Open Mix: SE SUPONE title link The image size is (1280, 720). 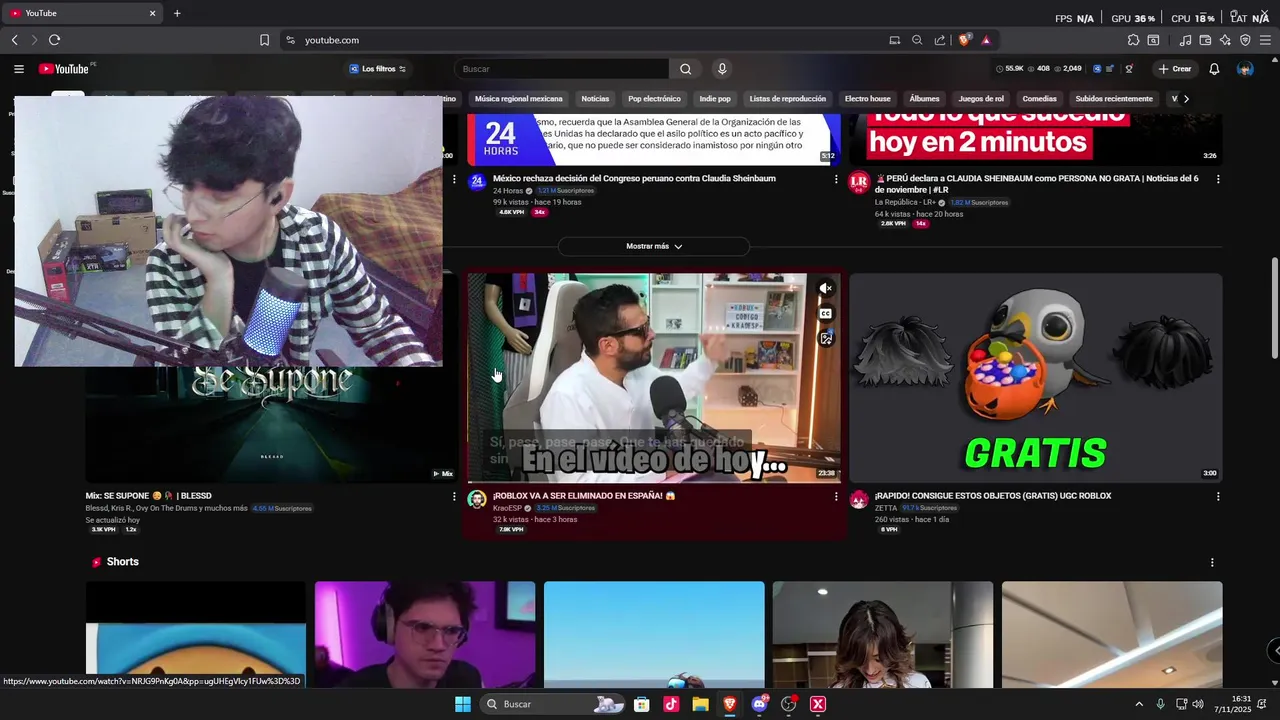tap(148, 496)
